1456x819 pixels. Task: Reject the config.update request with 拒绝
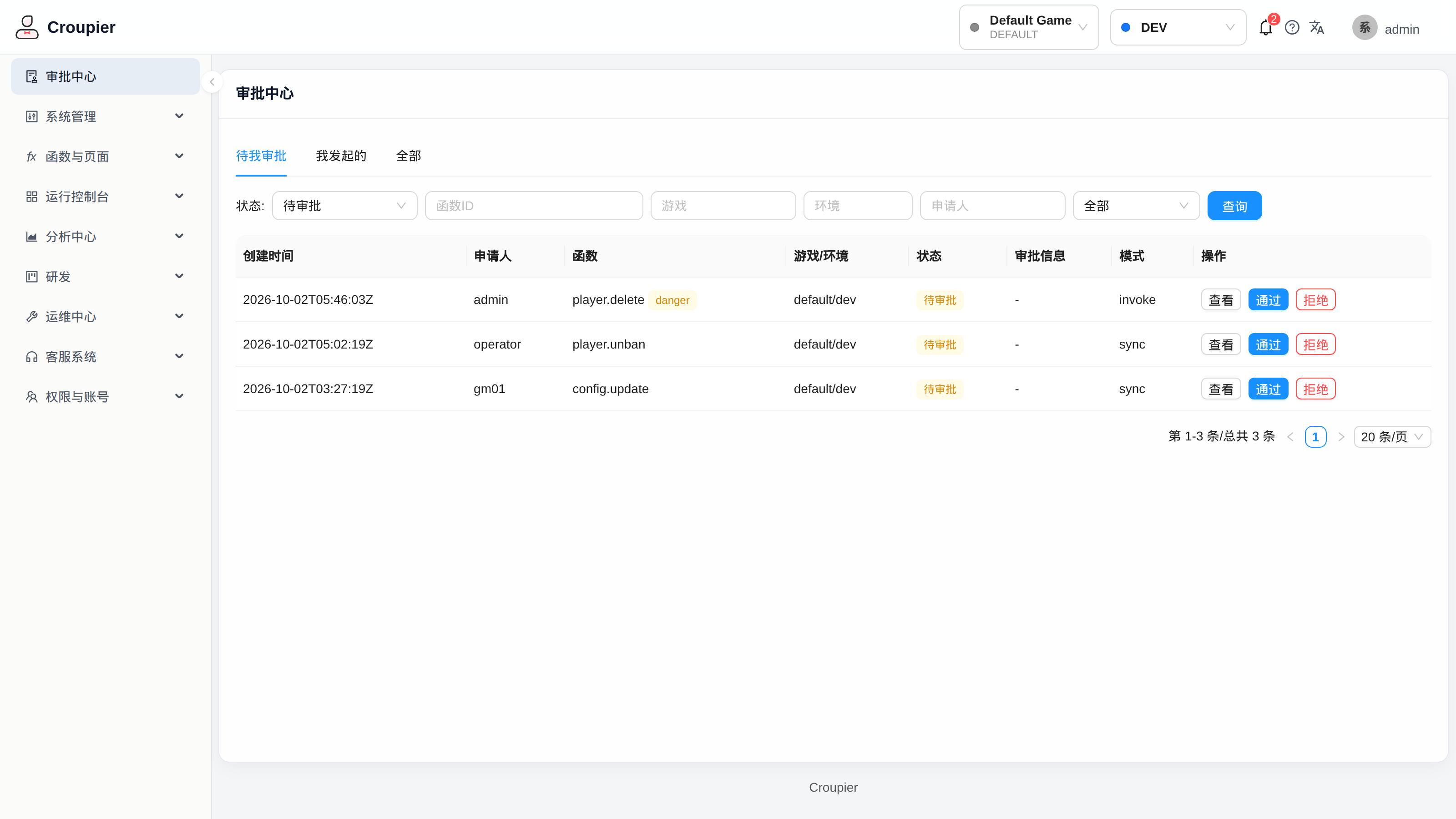tap(1315, 389)
